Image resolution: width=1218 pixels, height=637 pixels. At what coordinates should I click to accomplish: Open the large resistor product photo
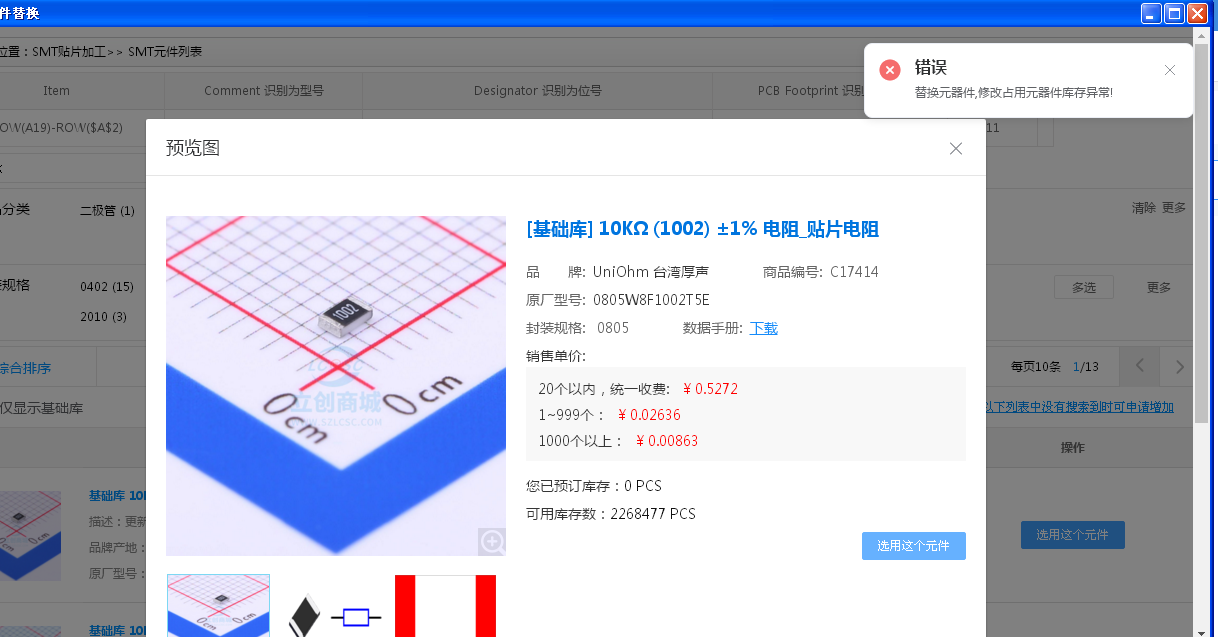[336, 385]
